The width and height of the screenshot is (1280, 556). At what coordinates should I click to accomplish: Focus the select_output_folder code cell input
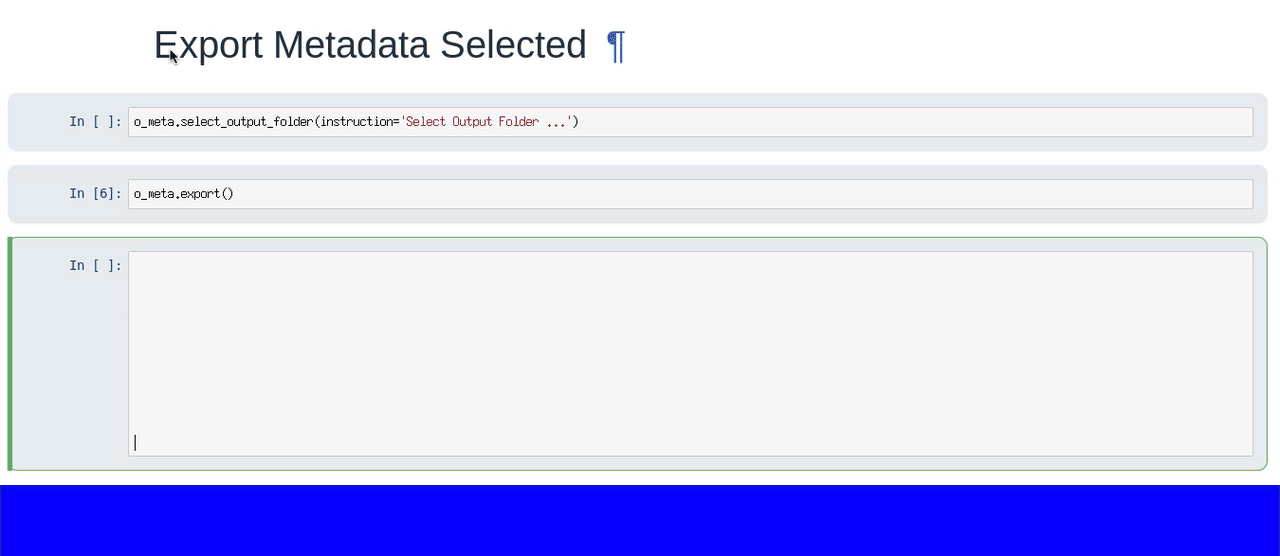coord(900,122)
